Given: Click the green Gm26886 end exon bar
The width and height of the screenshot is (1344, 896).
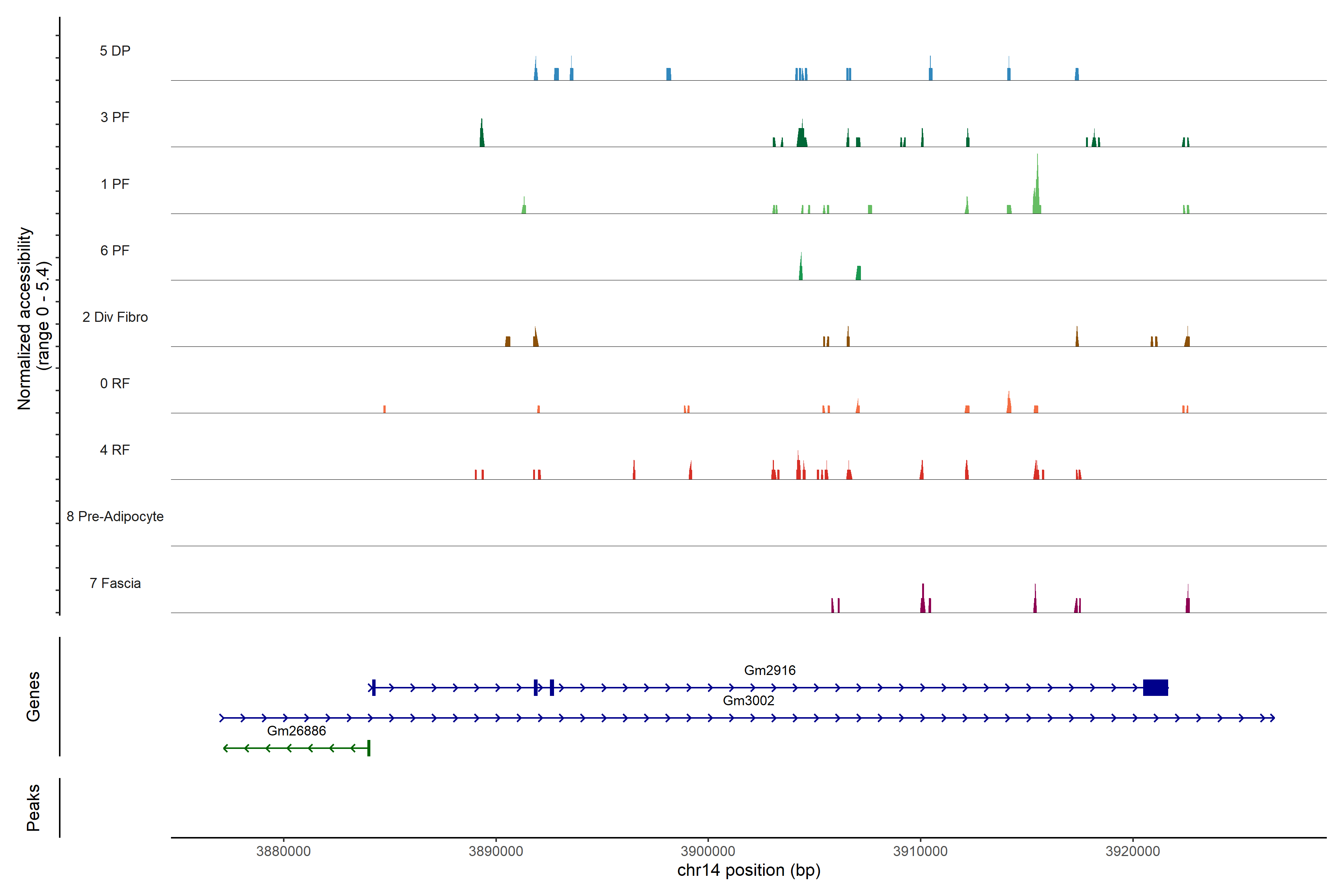Looking at the screenshot, I should point(368,748).
